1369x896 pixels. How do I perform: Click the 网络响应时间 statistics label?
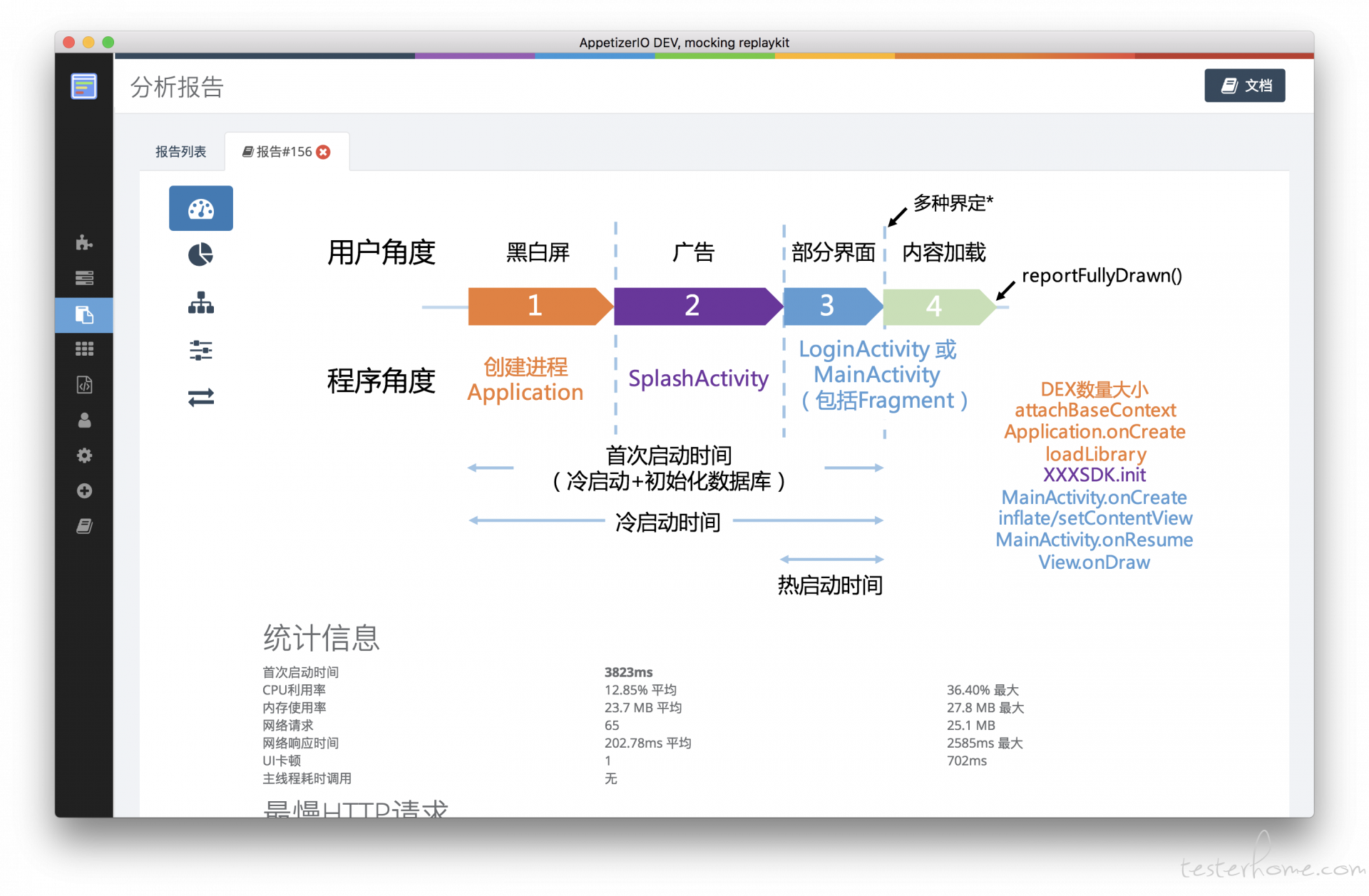click(300, 743)
